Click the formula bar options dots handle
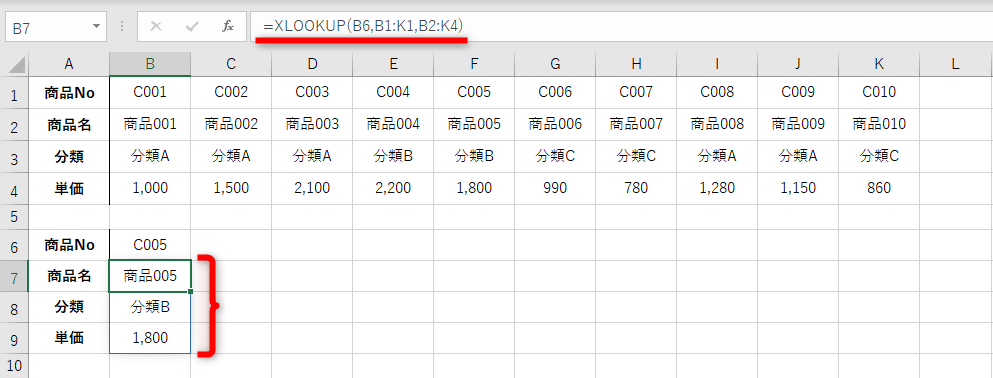This screenshot has height=378, width=993. (122, 27)
